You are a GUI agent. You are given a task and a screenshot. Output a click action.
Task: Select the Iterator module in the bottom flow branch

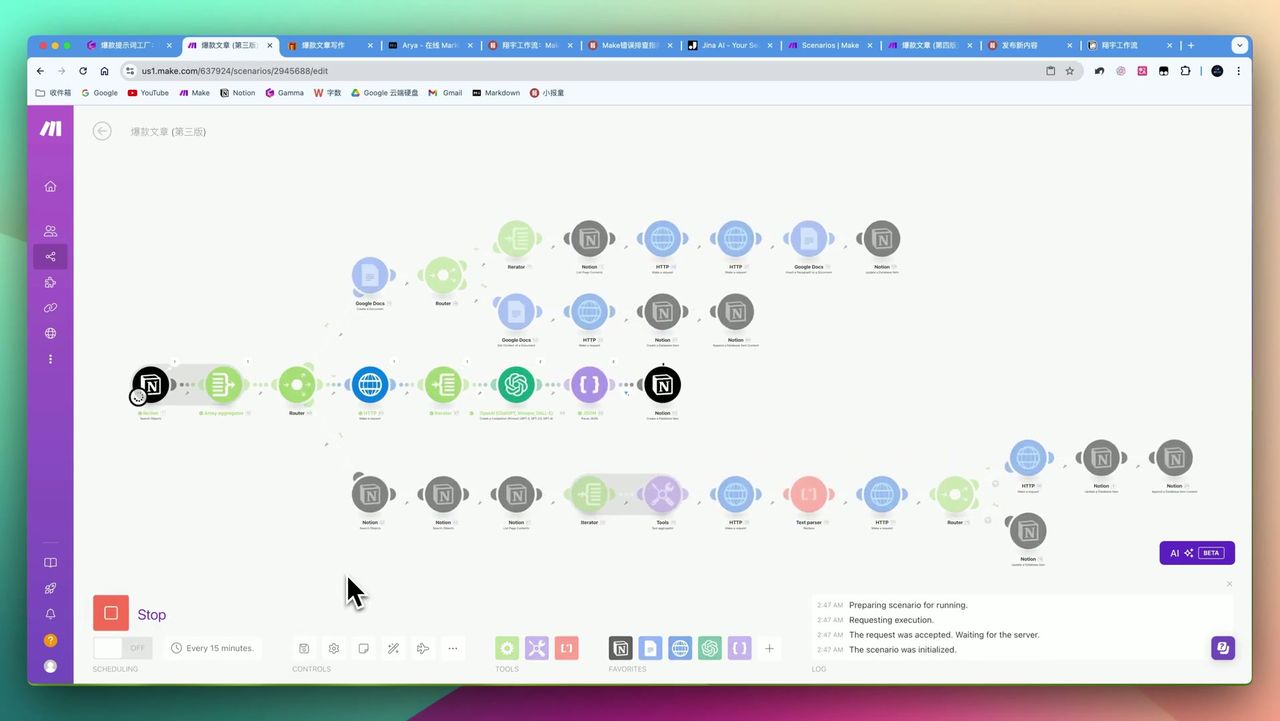(589, 493)
